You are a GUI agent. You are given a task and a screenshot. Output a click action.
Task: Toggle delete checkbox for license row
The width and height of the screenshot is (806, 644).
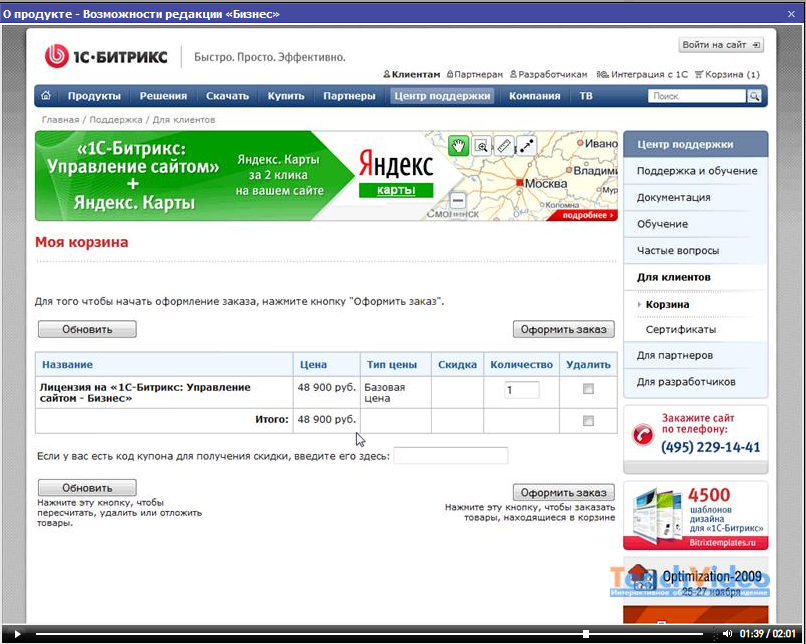click(x=588, y=389)
